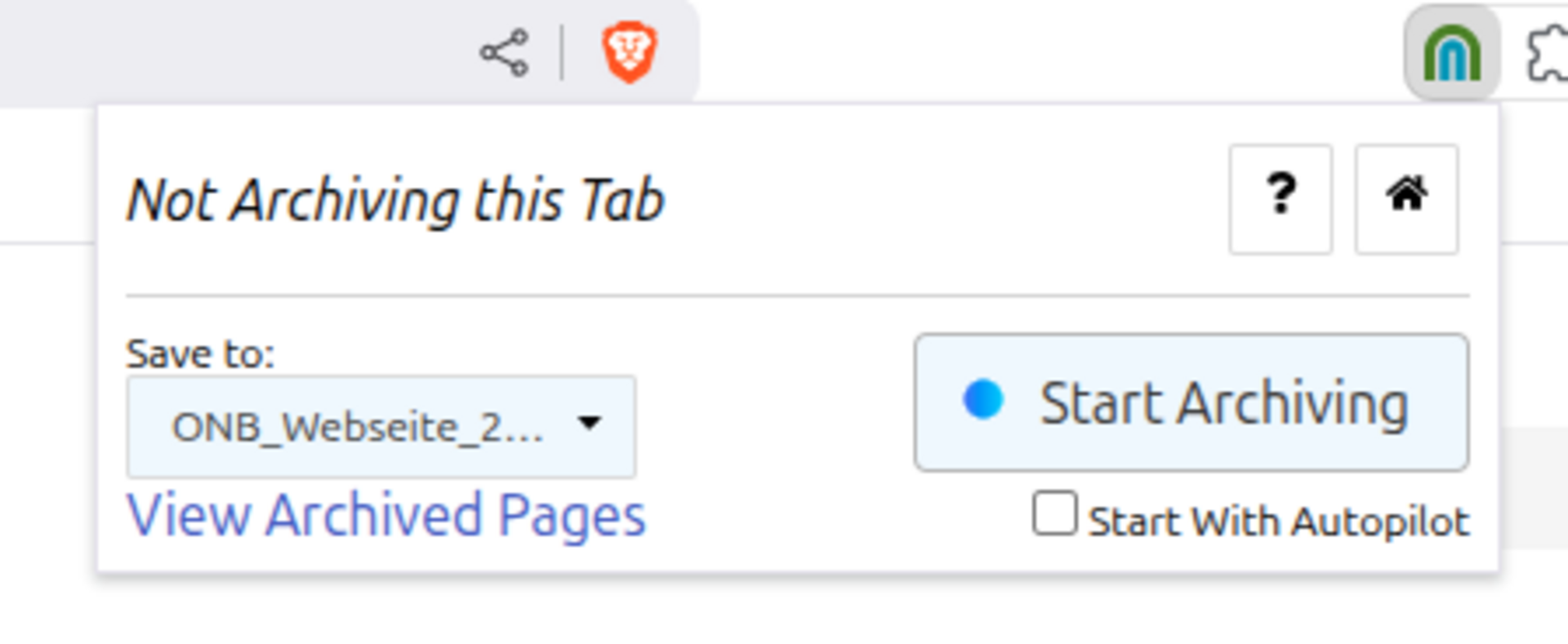The image size is (1568, 644).
Task: Click the Not Archiving this Tab heading
Action: click(x=395, y=200)
